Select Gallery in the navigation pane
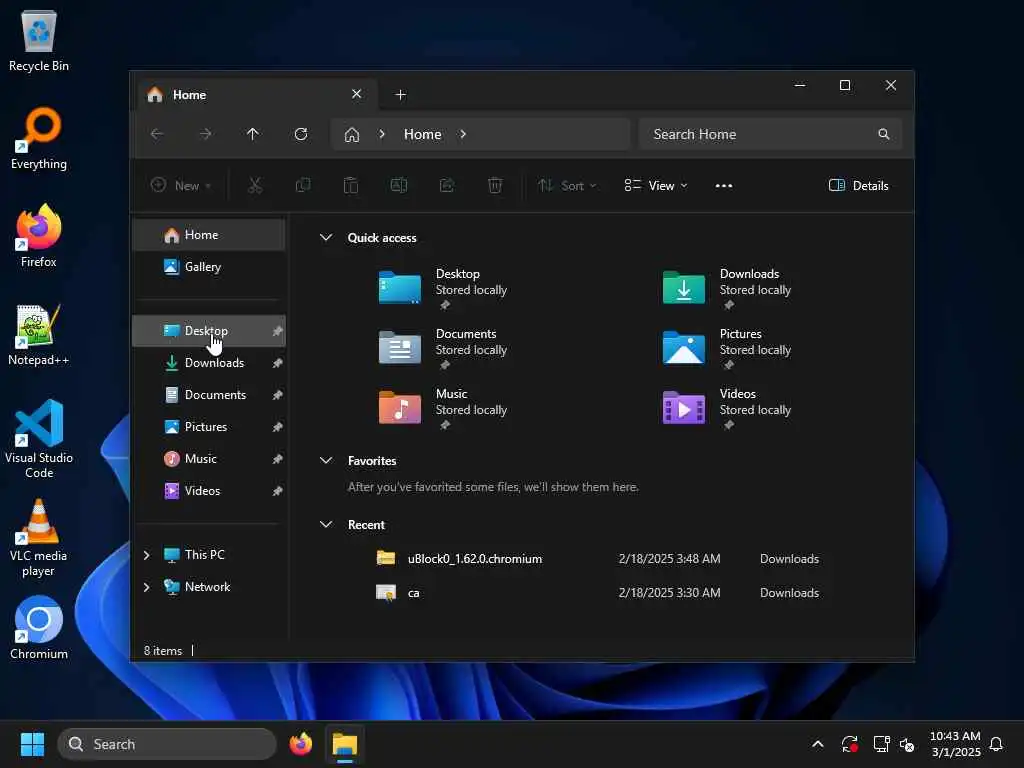 tap(209, 267)
